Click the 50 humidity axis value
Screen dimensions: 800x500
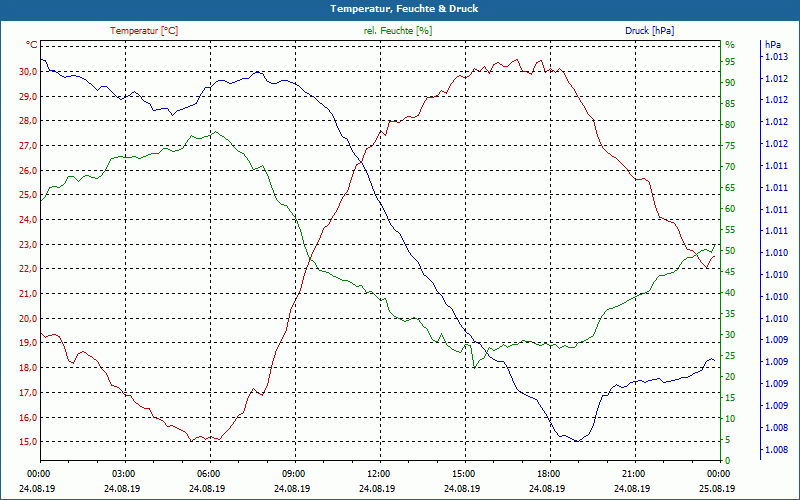(x=730, y=251)
